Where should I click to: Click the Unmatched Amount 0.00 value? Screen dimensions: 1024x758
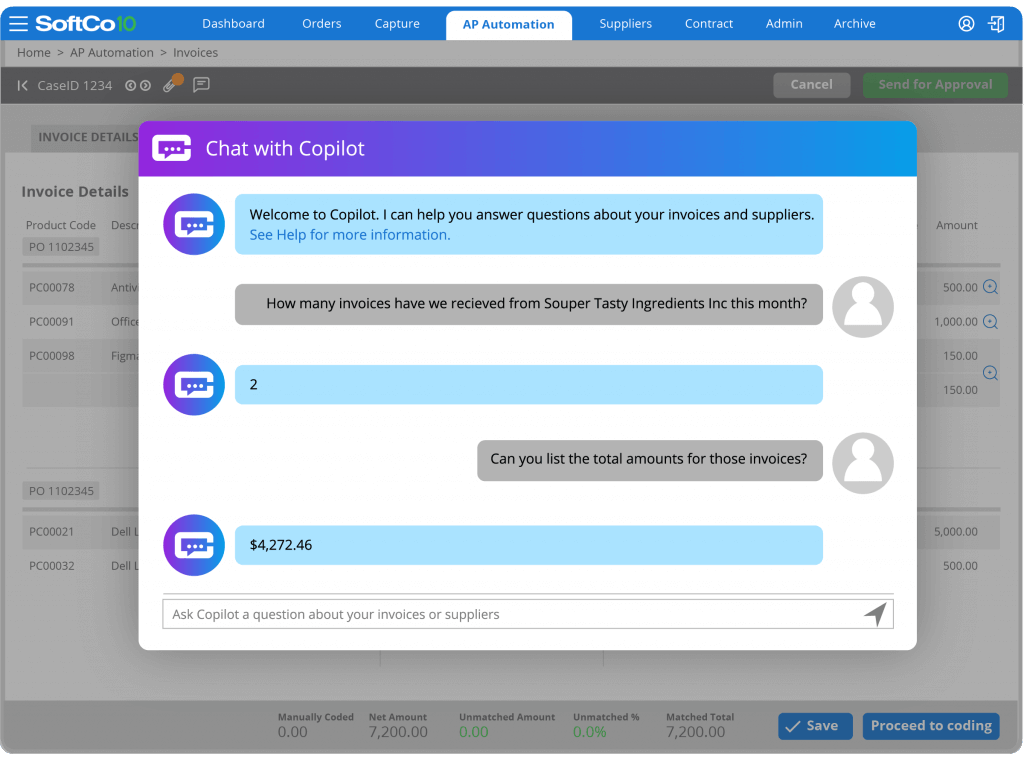[473, 733]
